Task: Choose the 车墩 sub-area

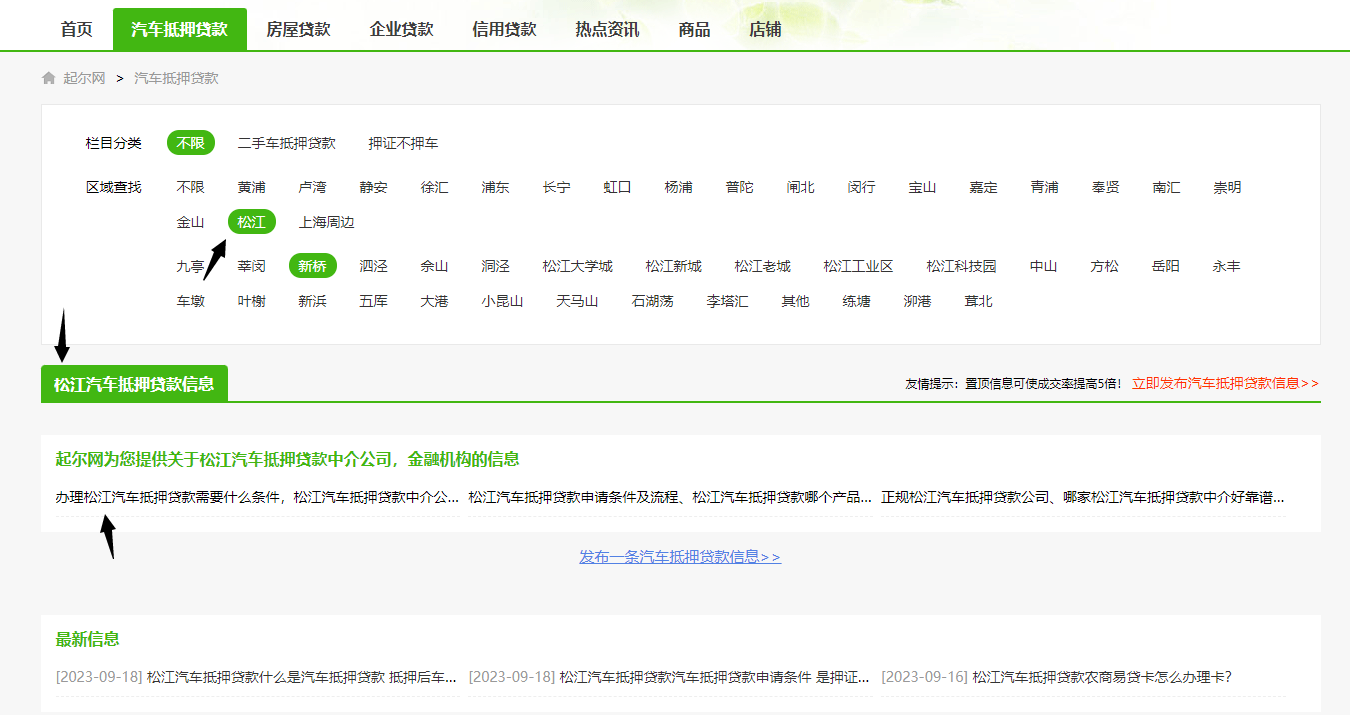Action: pyautogui.click(x=191, y=301)
